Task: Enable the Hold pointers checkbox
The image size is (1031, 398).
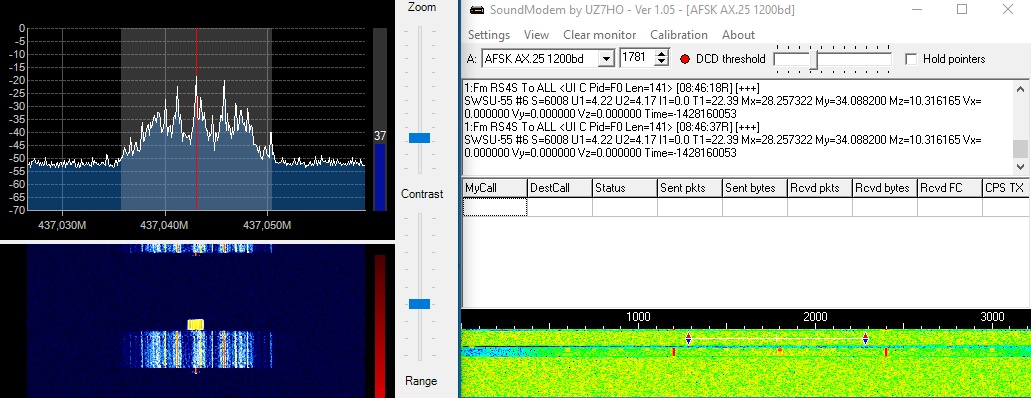Action: pyautogui.click(x=911, y=59)
